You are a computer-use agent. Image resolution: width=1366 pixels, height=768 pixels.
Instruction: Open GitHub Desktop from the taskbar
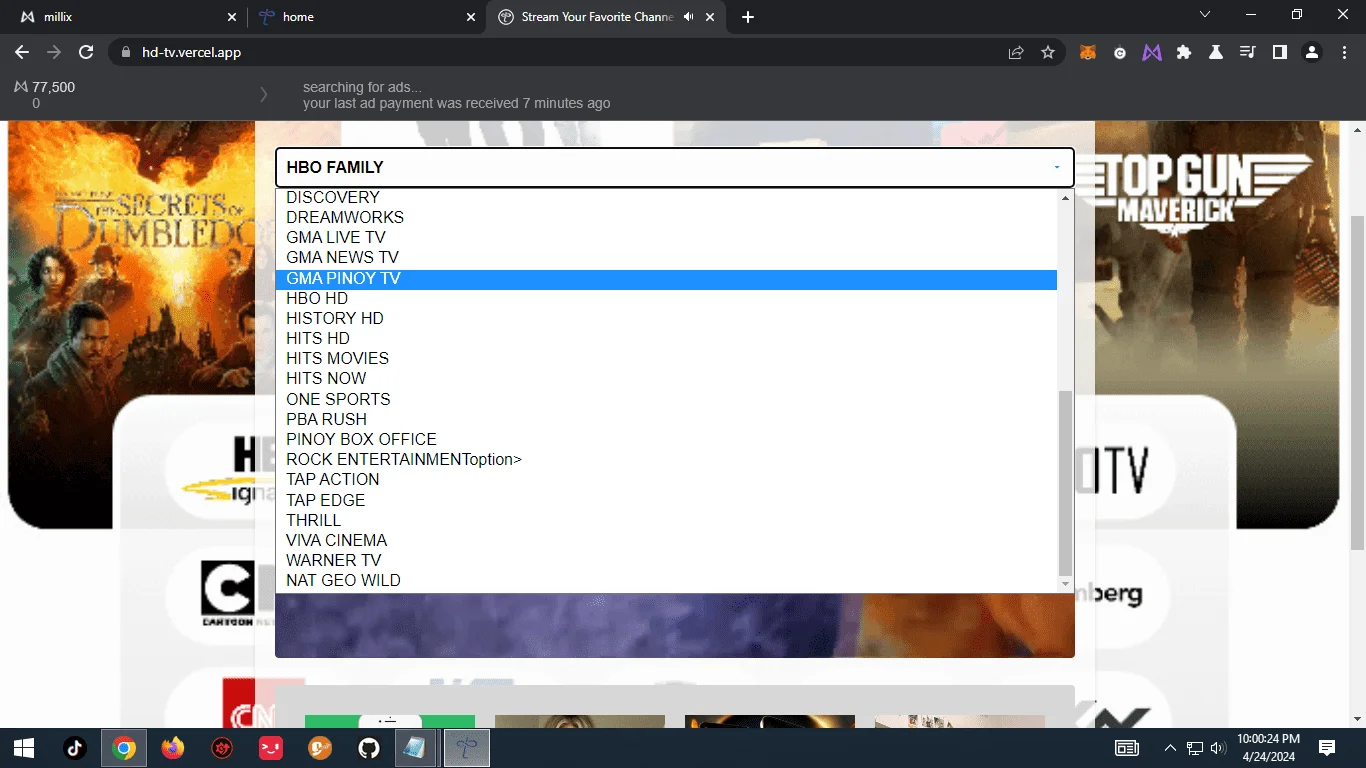click(x=369, y=748)
